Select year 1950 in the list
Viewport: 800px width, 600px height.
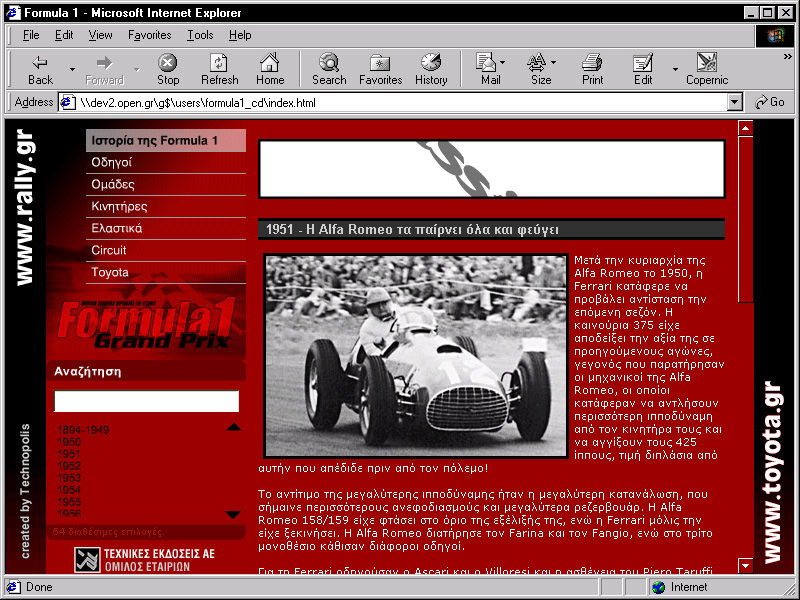[x=69, y=442]
